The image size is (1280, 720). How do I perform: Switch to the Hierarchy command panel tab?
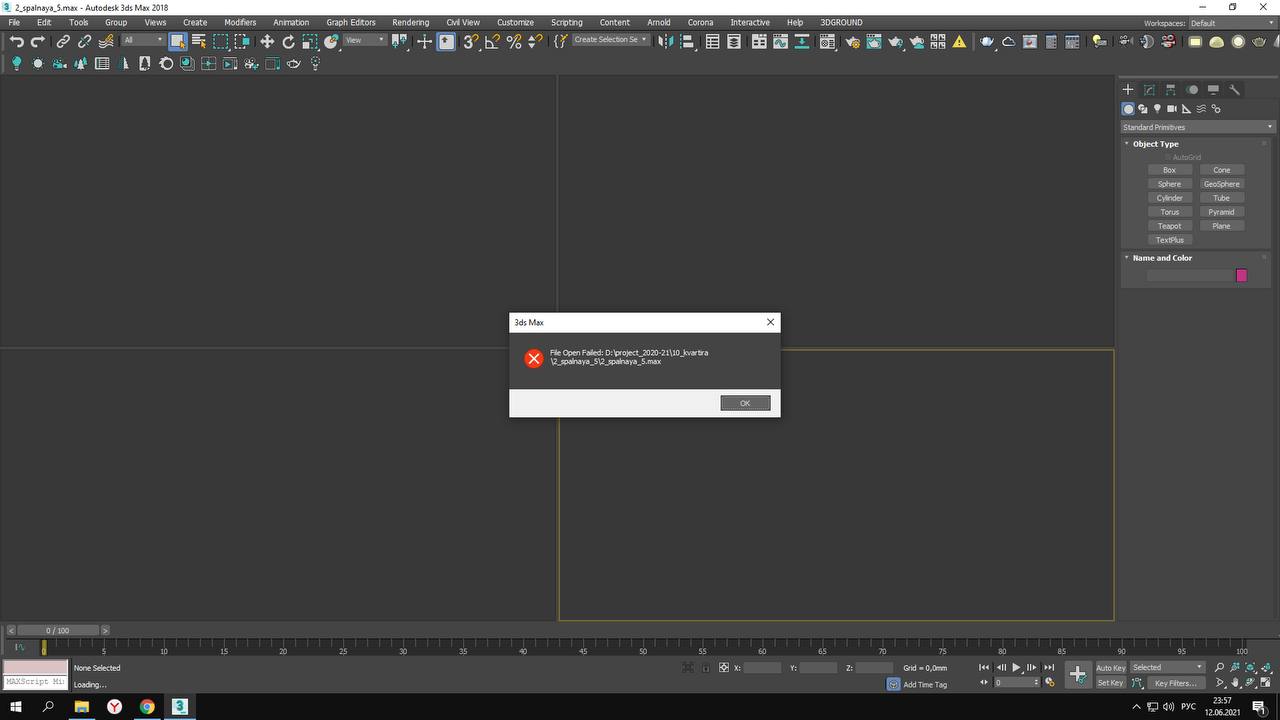pos(1170,89)
